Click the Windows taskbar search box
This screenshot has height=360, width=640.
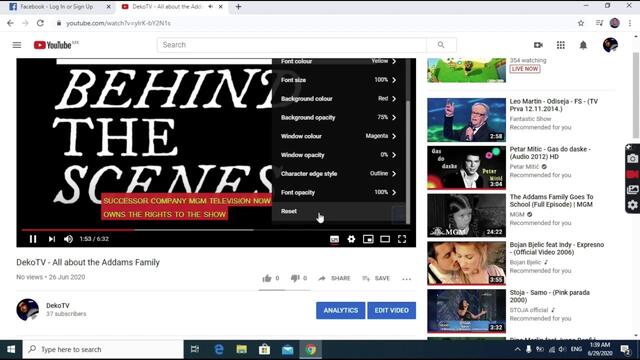point(103,350)
